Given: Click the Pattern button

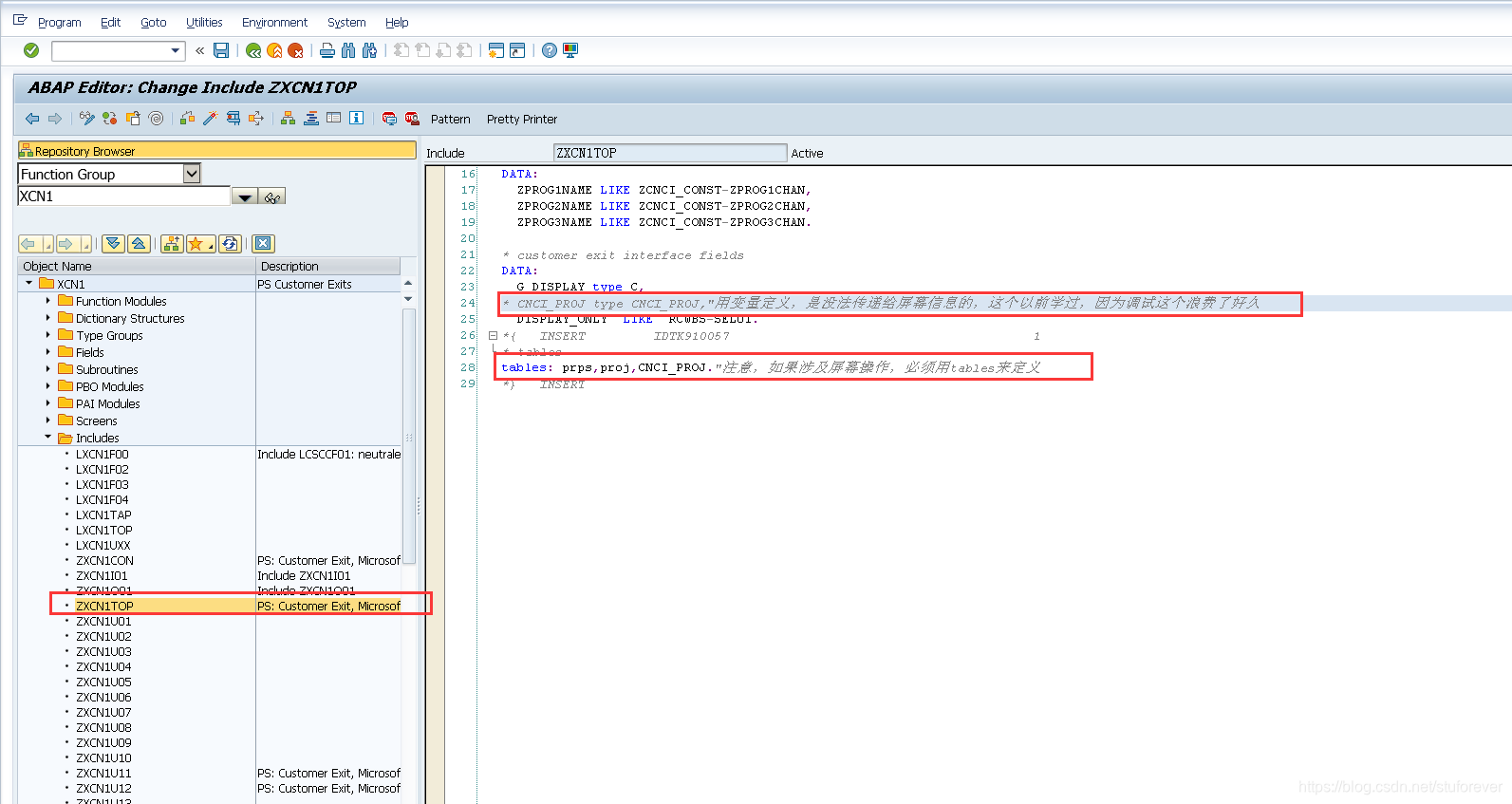Looking at the screenshot, I should pyautogui.click(x=451, y=119).
